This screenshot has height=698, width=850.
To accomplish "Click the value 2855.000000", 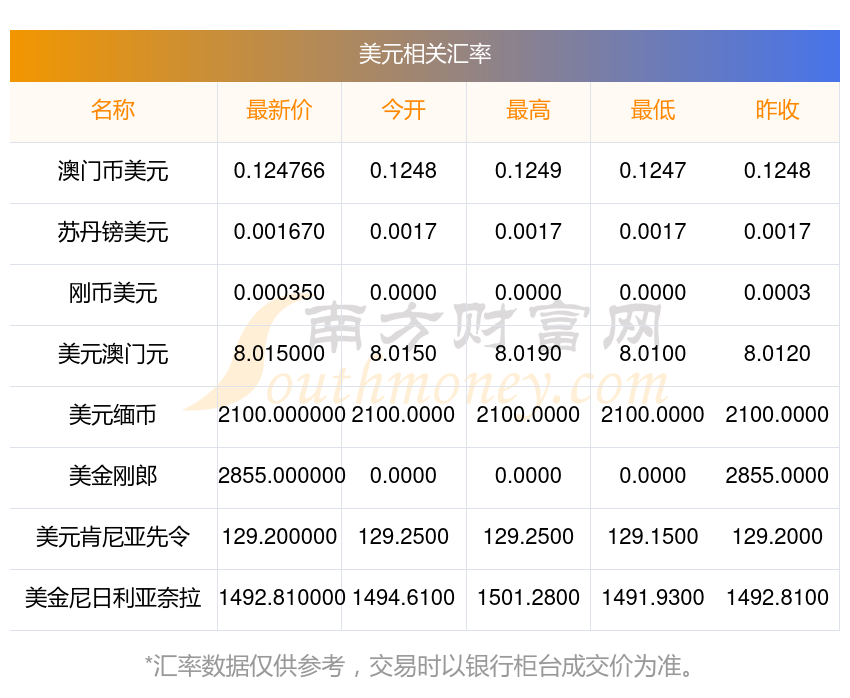I will tap(281, 476).
